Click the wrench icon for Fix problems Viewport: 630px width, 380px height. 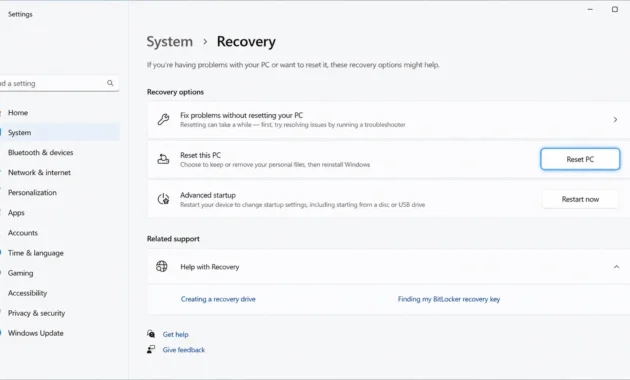163,119
